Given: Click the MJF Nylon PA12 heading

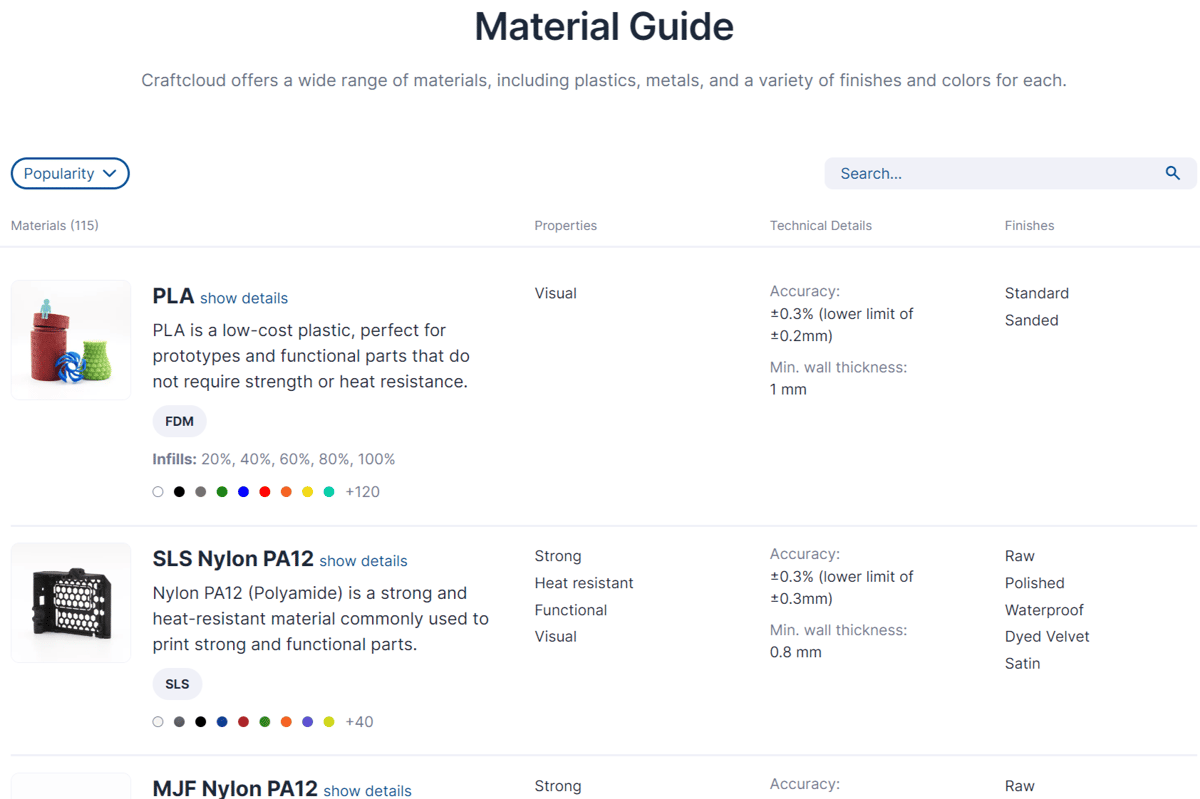Looking at the screenshot, I should [x=235, y=788].
